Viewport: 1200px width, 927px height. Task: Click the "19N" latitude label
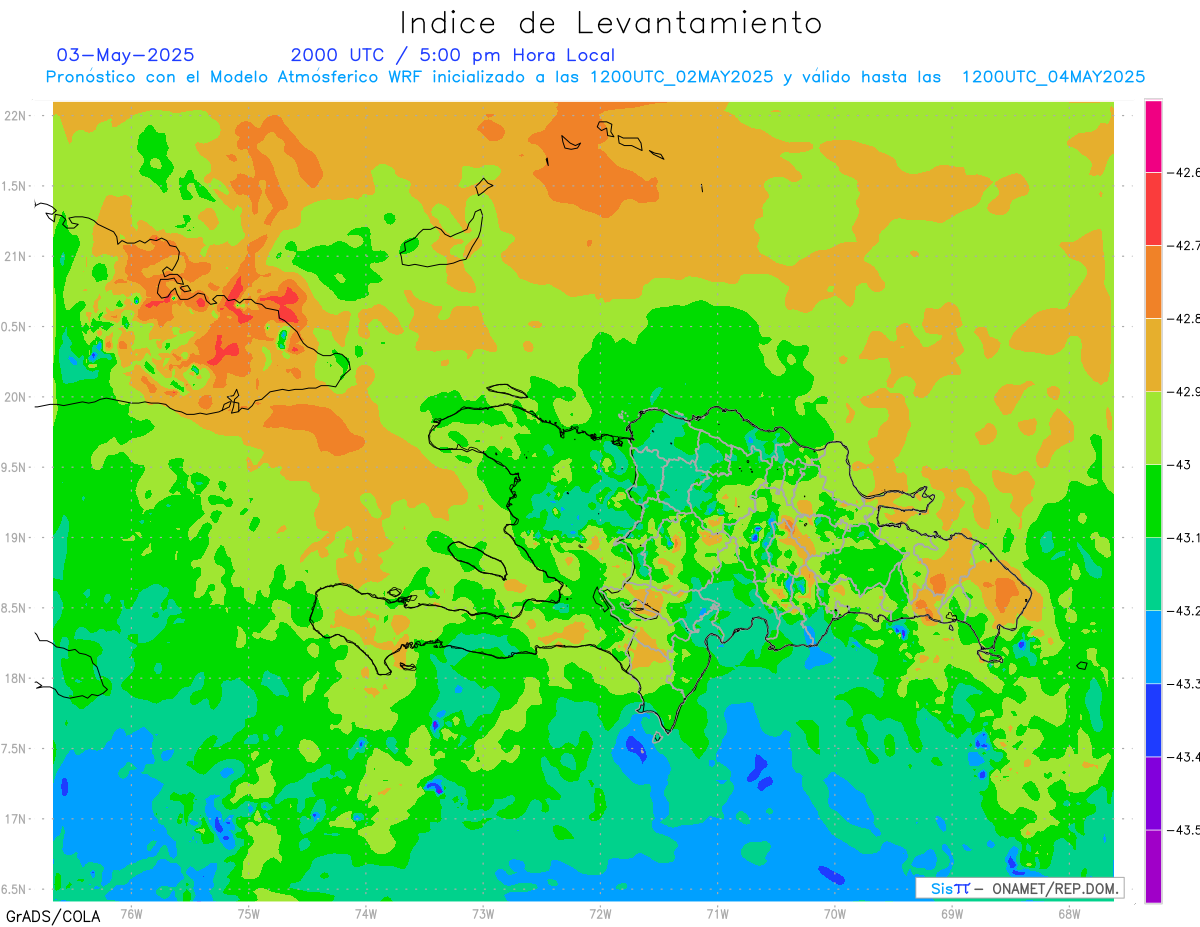coord(17,538)
